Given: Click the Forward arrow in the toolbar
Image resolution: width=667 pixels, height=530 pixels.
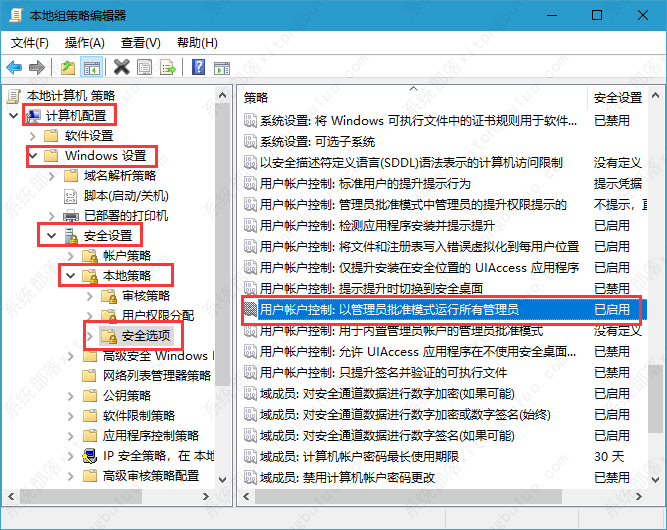Looking at the screenshot, I should 36,67.
